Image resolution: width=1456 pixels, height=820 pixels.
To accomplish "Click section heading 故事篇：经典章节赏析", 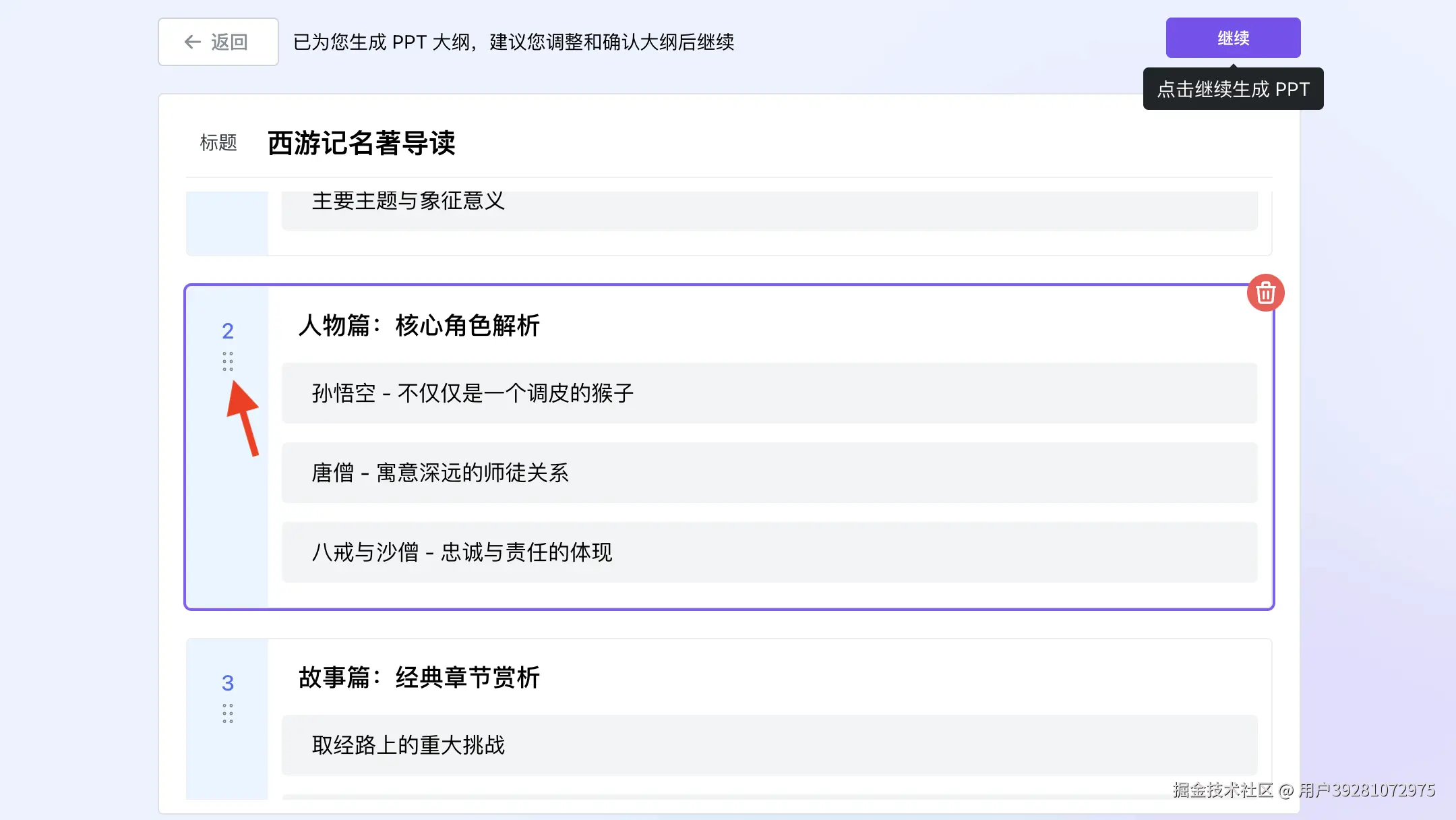I will pos(419,678).
